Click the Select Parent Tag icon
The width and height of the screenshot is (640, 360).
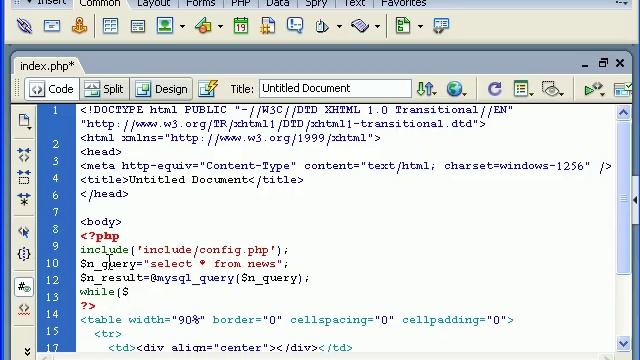24,232
